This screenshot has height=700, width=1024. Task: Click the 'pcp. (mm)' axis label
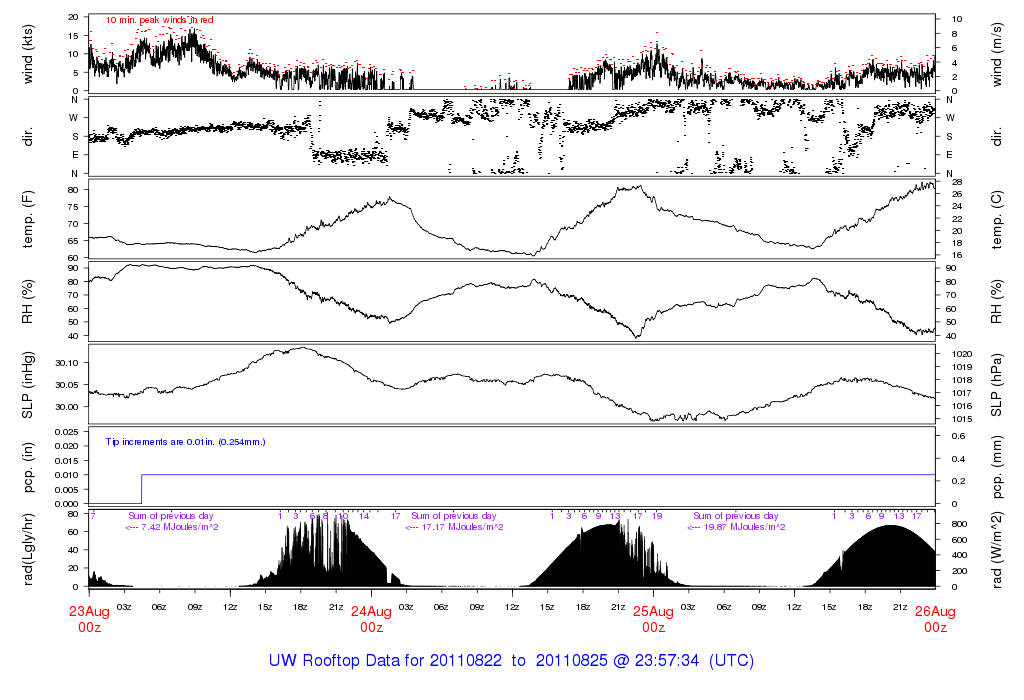pos(994,467)
